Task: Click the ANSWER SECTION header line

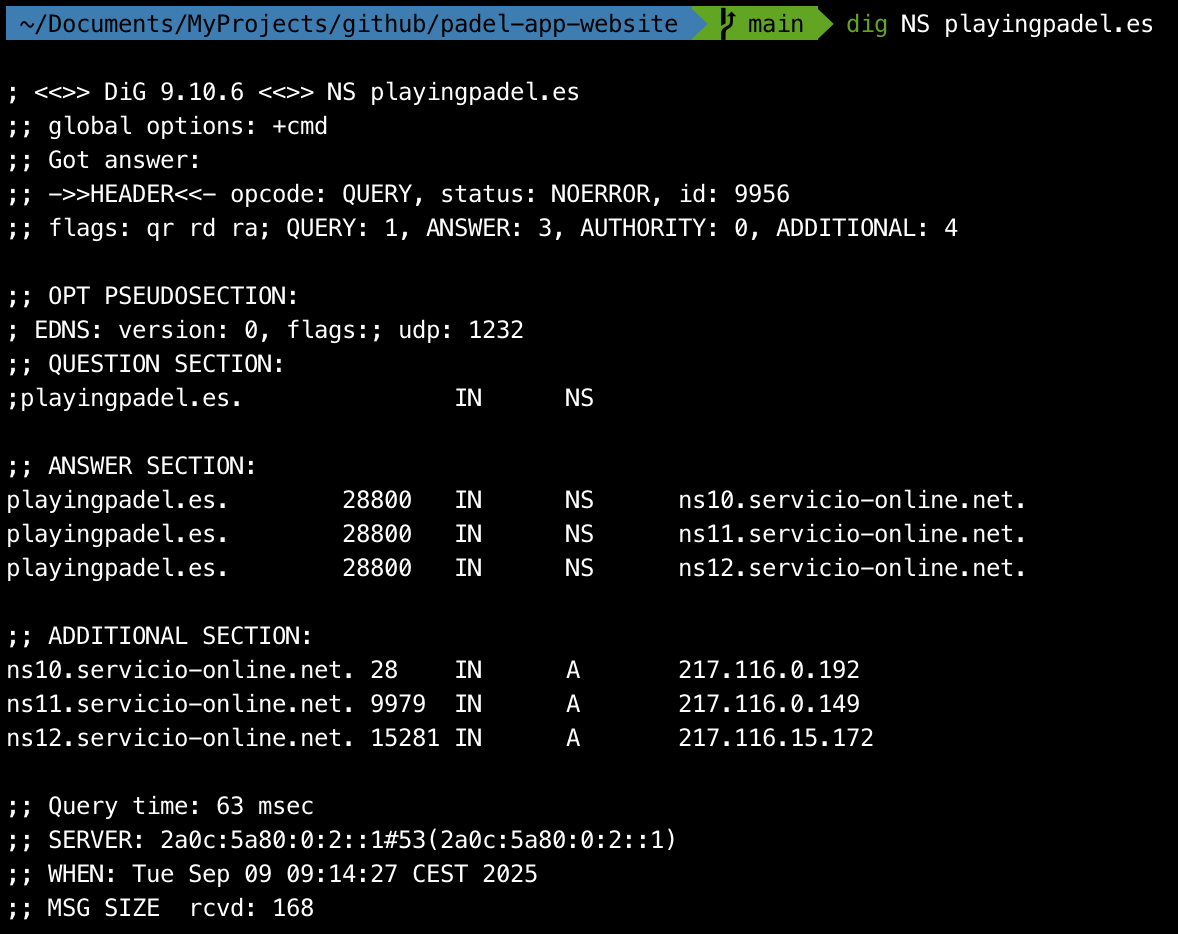Action: pyautogui.click(x=130, y=465)
